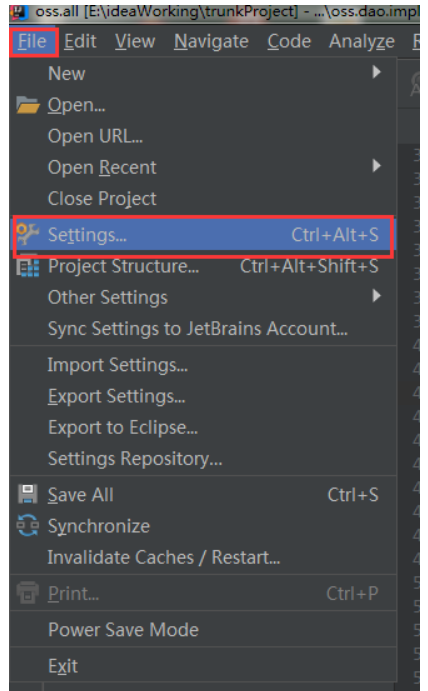Click the IntelliJ icon in title bar

18,11
